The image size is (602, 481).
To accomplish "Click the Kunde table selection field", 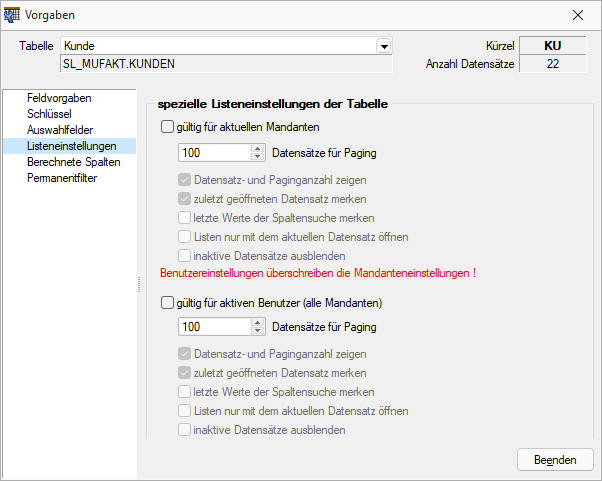I will pyautogui.click(x=219, y=46).
